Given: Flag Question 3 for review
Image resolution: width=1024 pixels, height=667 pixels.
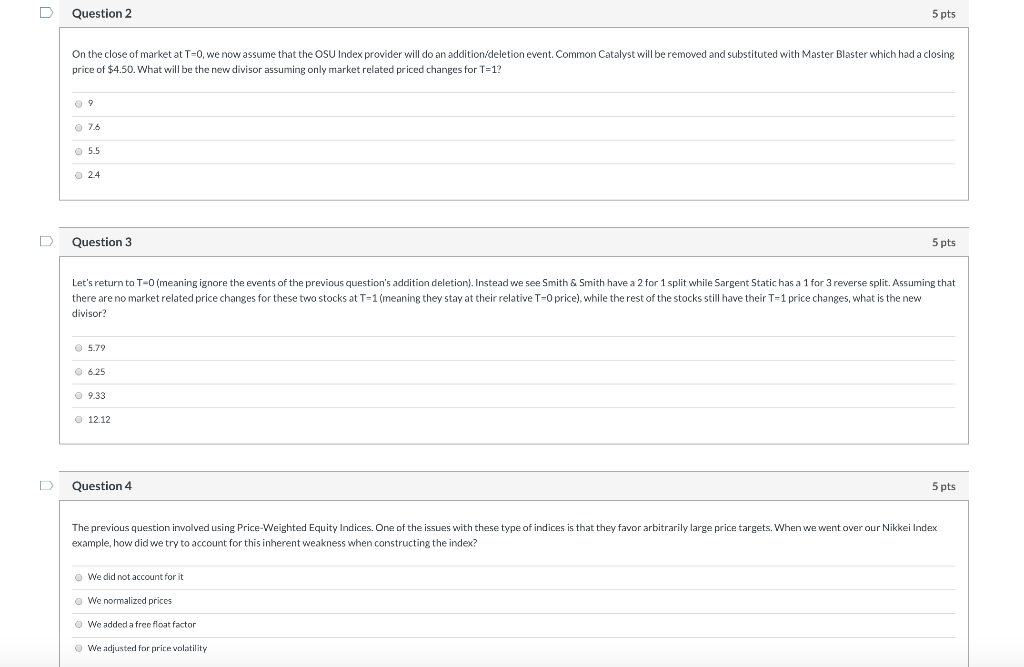Looking at the screenshot, I should coord(44,239).
